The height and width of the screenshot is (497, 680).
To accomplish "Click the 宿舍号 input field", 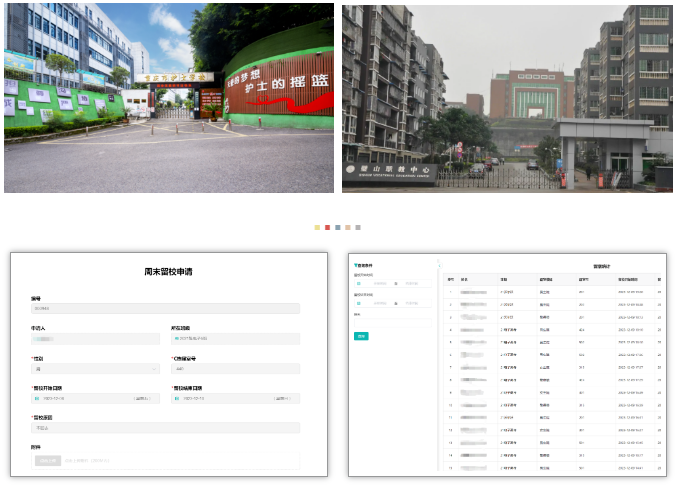I will 235,369.
